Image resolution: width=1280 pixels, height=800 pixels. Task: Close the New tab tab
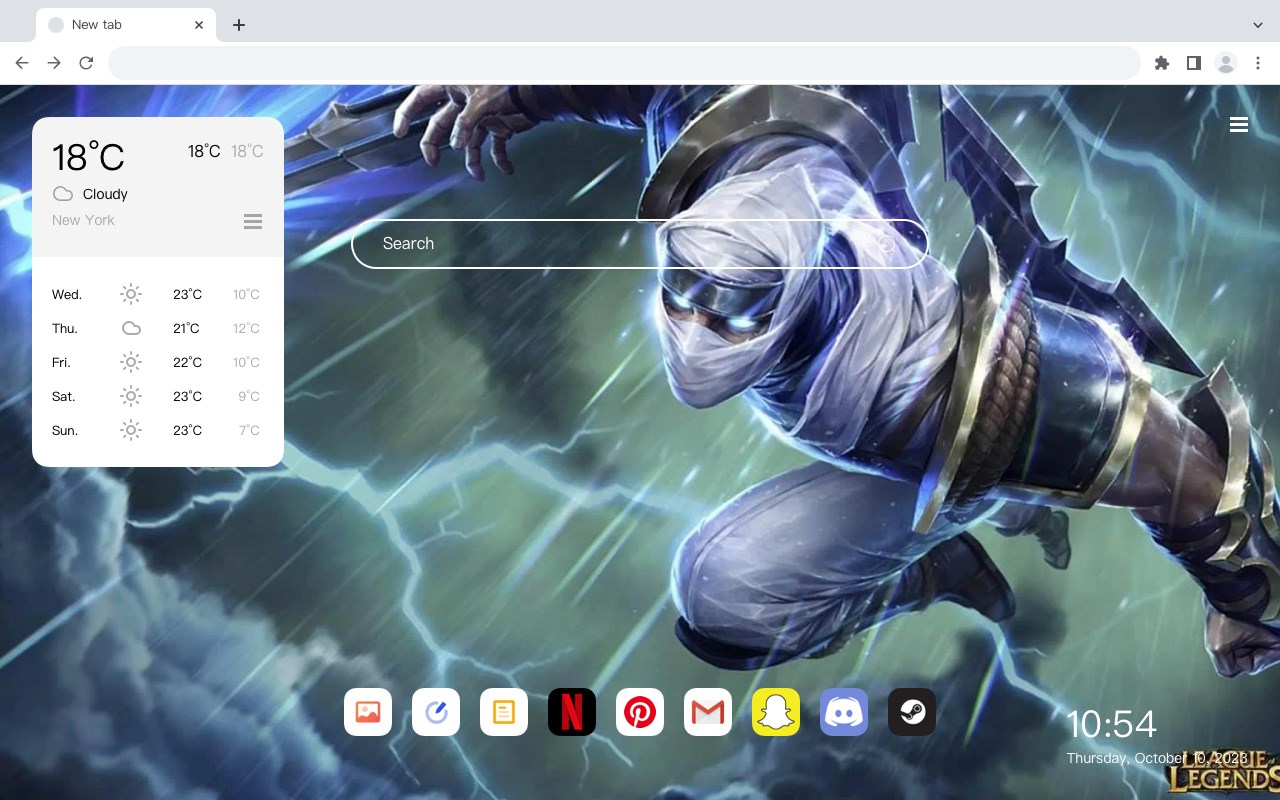(200, 25)
